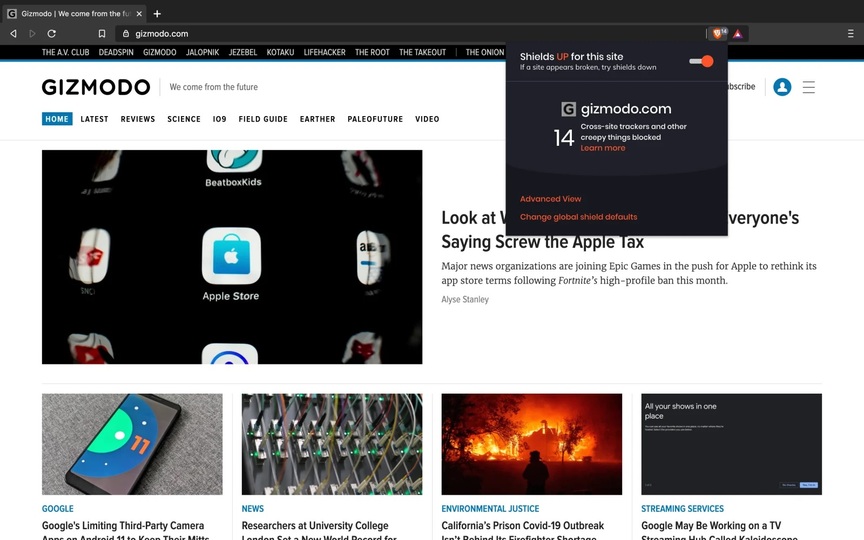Click the GOOGLE category label
This screenshot has width=864, height=540.
click(58, 509)
